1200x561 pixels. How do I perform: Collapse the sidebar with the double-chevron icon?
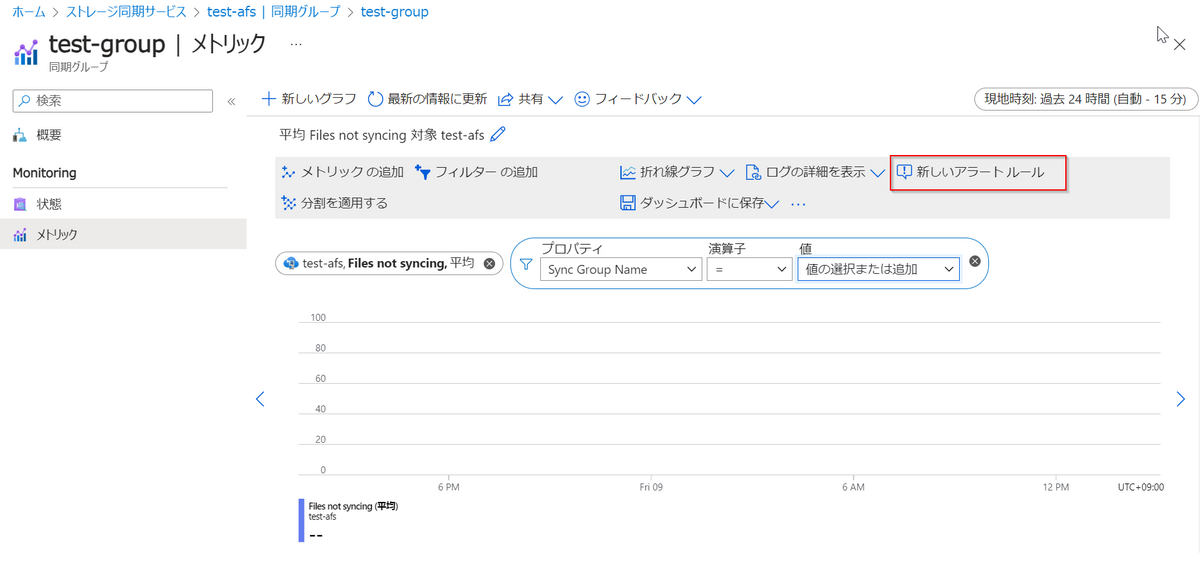[231, 101]
